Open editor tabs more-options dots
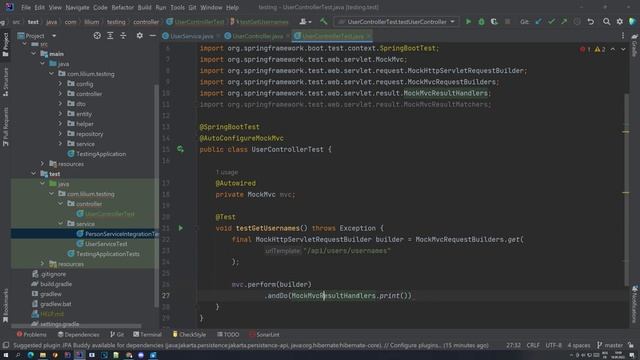Screen dimensions: 640x360 coord(623,36)
